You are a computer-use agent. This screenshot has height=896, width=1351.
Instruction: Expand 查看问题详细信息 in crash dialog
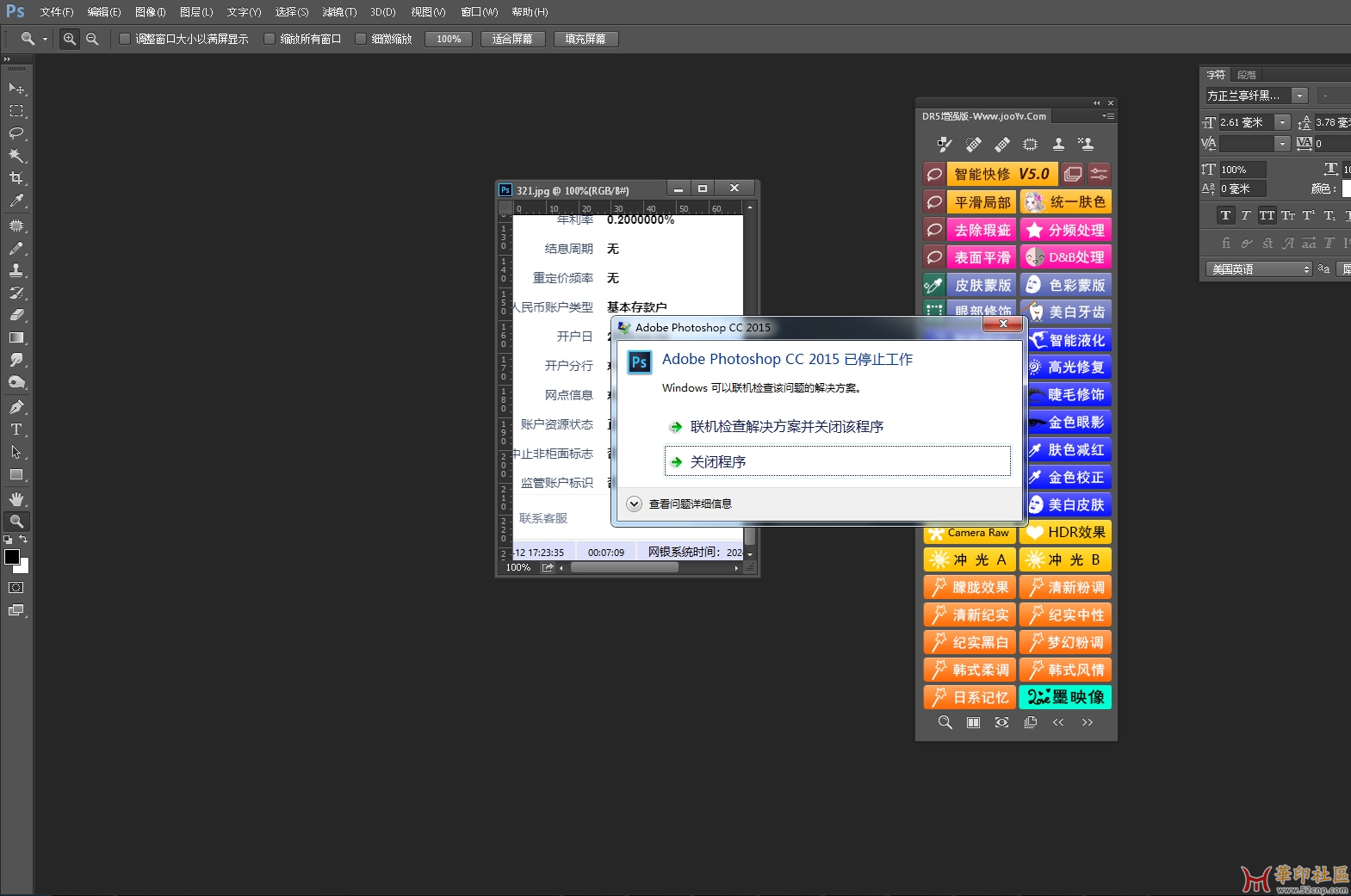click(635, 504)
